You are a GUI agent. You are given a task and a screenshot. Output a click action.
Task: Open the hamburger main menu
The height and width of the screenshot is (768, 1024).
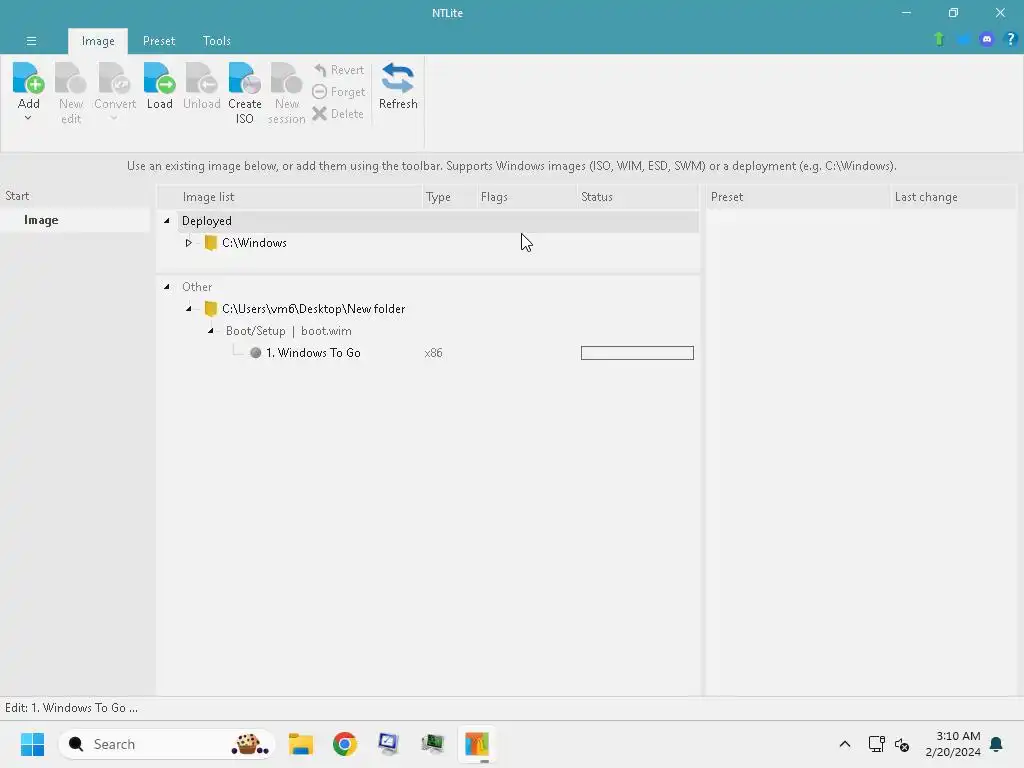[x=31, y=40]
